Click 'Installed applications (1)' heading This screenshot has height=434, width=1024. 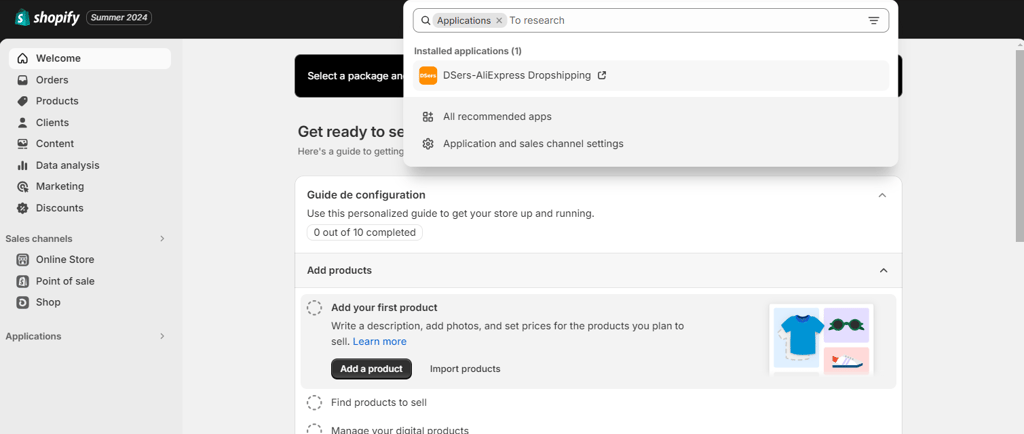click(468, 51)
